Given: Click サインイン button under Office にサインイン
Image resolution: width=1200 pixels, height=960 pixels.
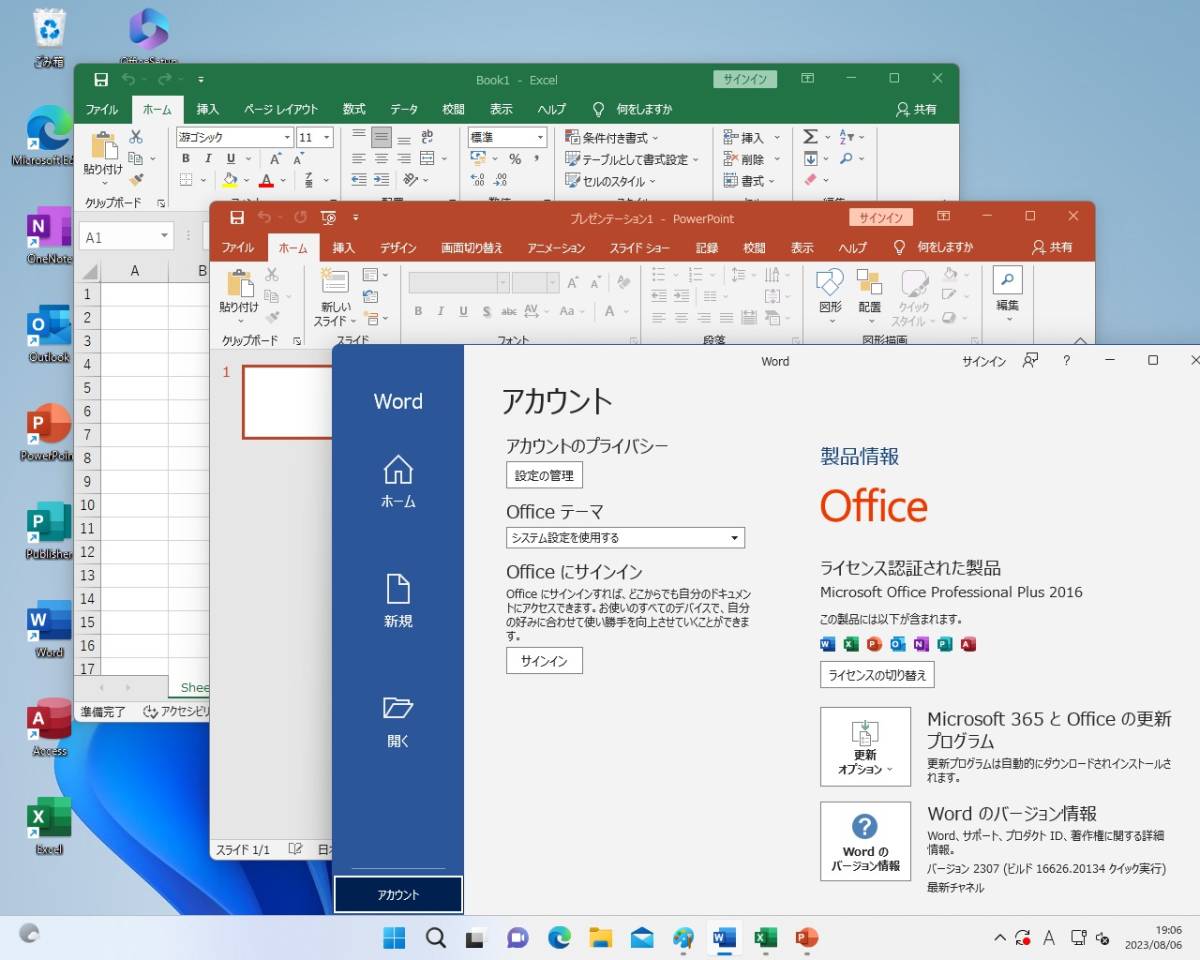Looking at the screenshot, I should 544,661.
